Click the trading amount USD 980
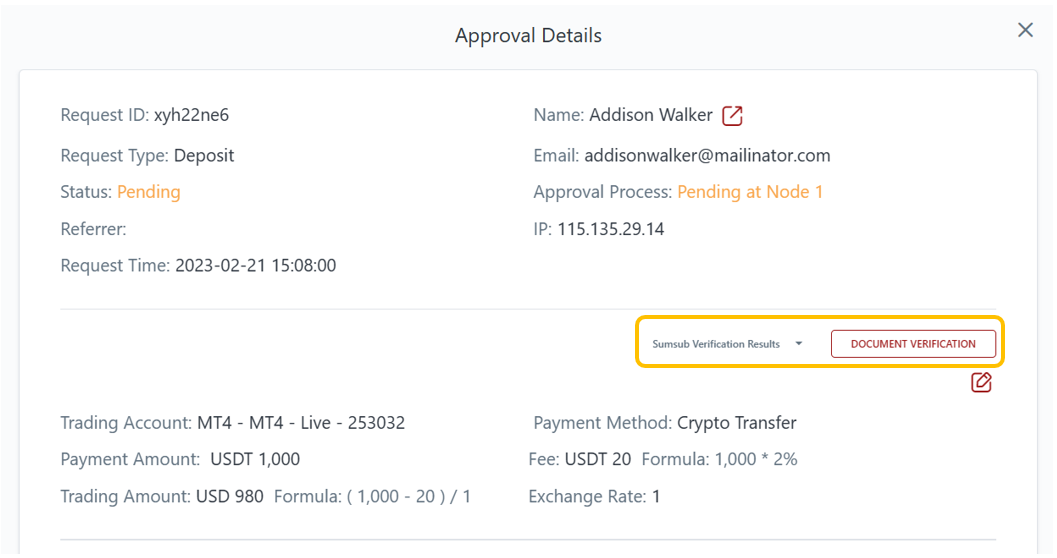This screenshot has width=1057, height=558. (x=229, y=497)
